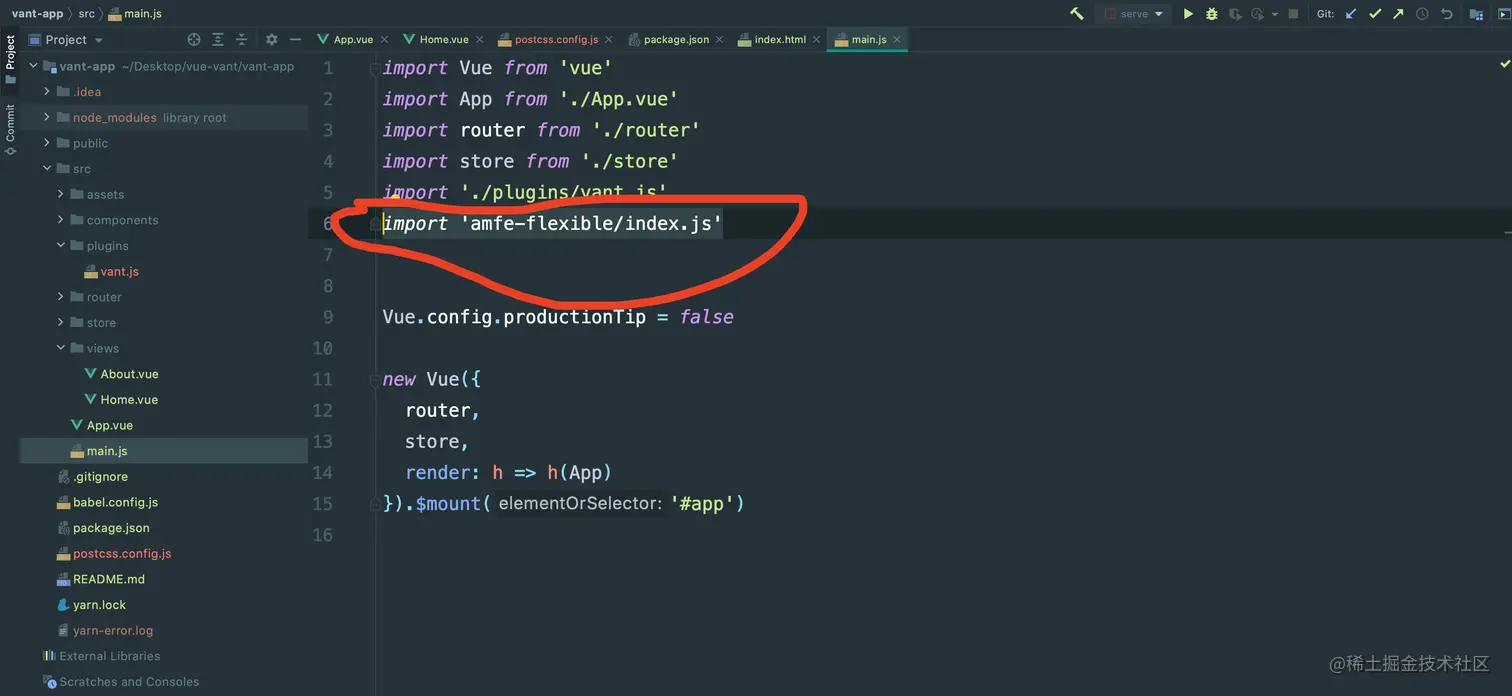The width and height of the screenshot is (1512, 696).
Task: Close the index.html tab
Action: (817, 40)
